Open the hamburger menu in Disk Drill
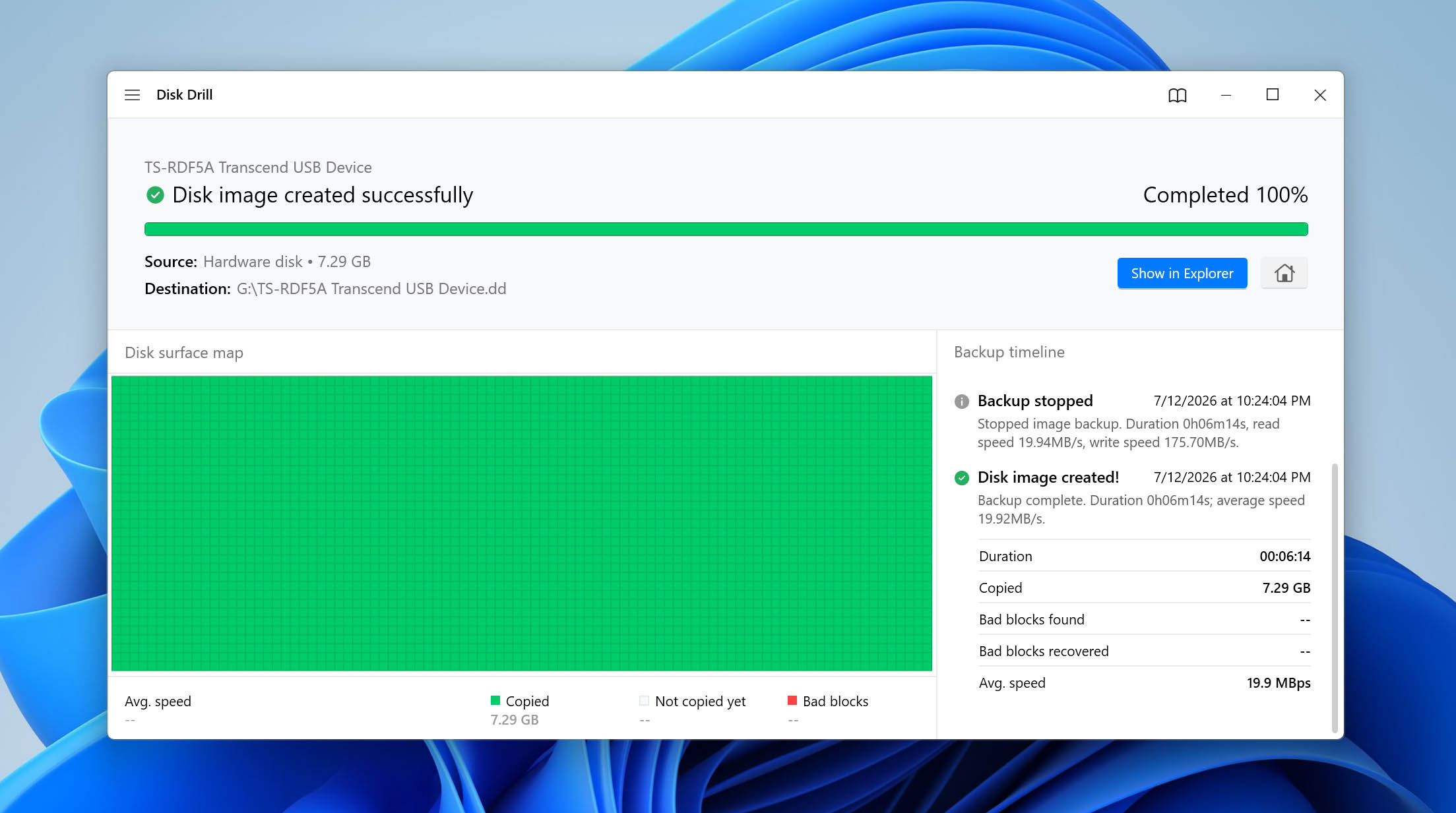The height and width of the screenshot is (813, 1456). point(132,95)
